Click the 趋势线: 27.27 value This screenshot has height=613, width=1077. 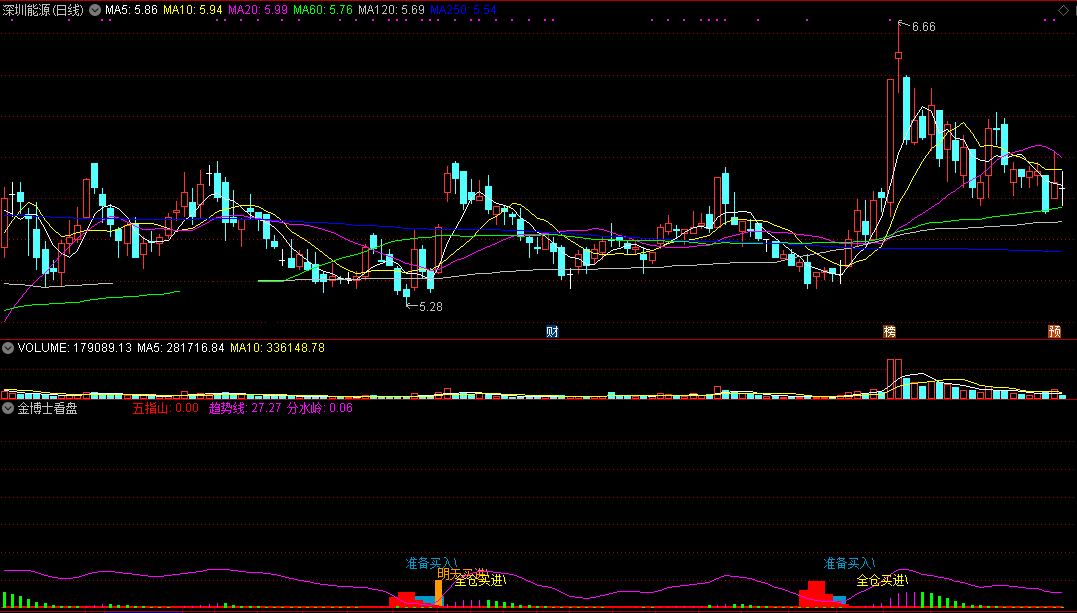click(245, 409)
